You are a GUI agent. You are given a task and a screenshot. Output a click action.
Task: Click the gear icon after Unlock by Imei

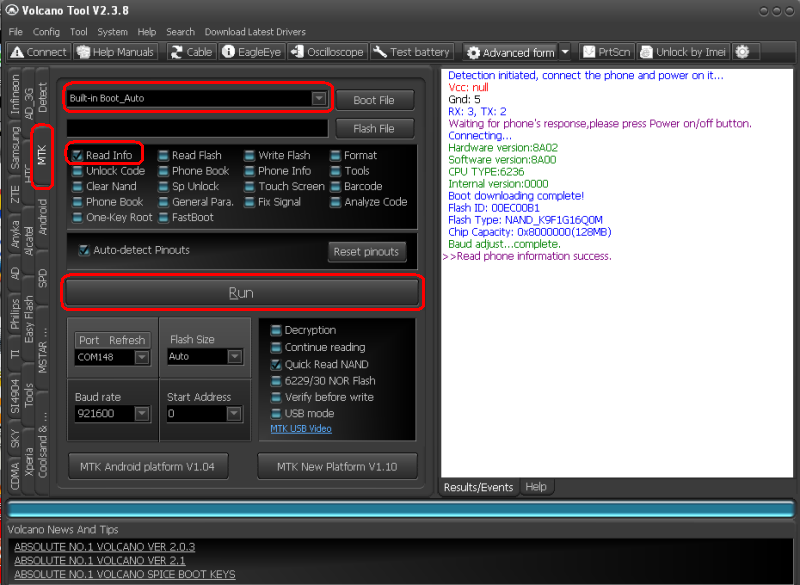742,52
